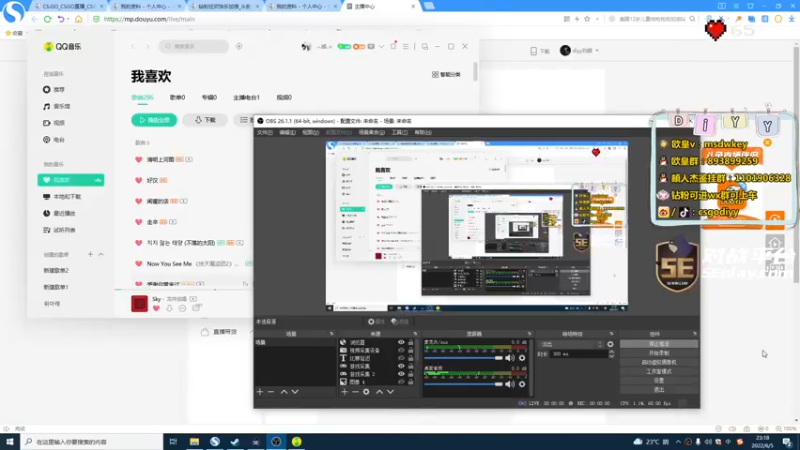Open 本地和下载 in QQ音乐 sidebar
This screenshot has width=800, height=450.
(x=62, y=197)
